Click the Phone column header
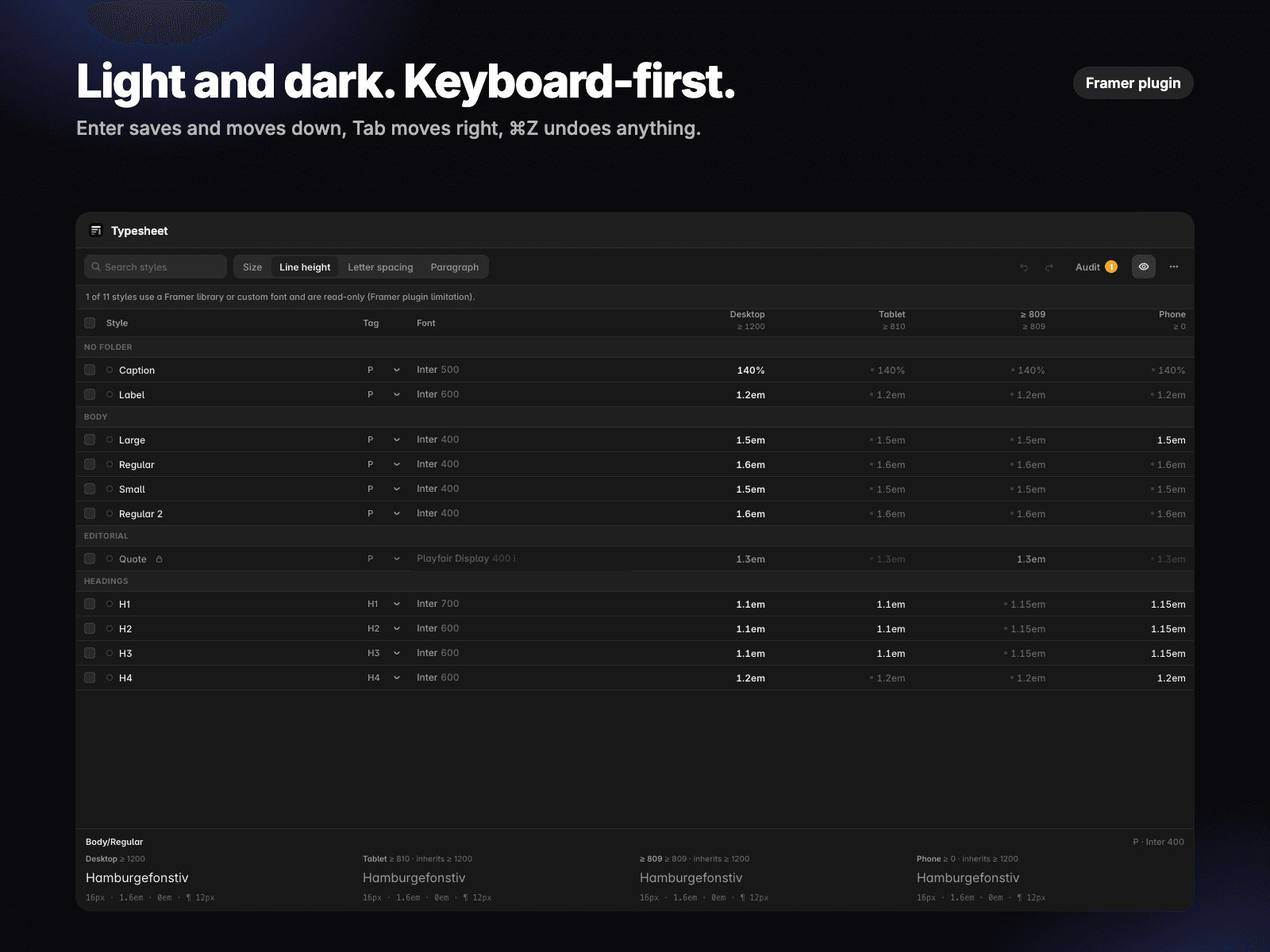 (x=1172, y=320)
